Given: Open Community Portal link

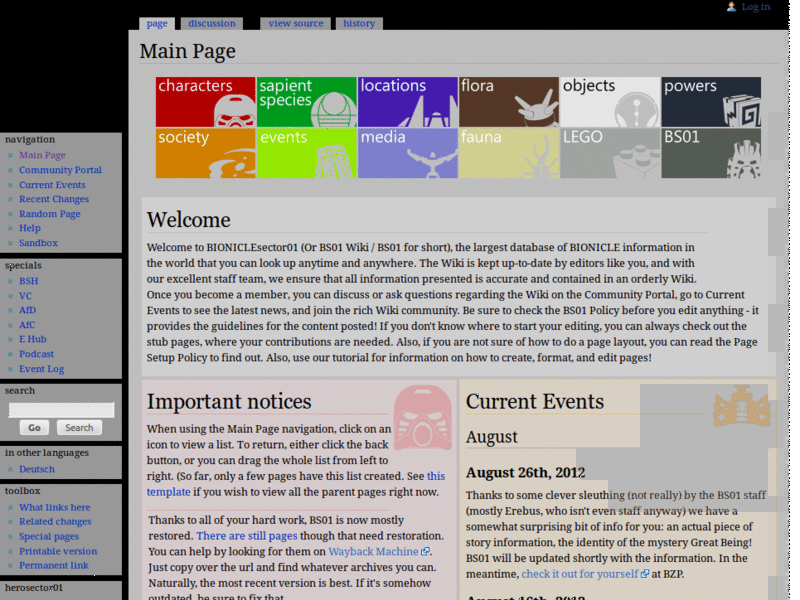Looking at the screenshot, I should (60, 170).
